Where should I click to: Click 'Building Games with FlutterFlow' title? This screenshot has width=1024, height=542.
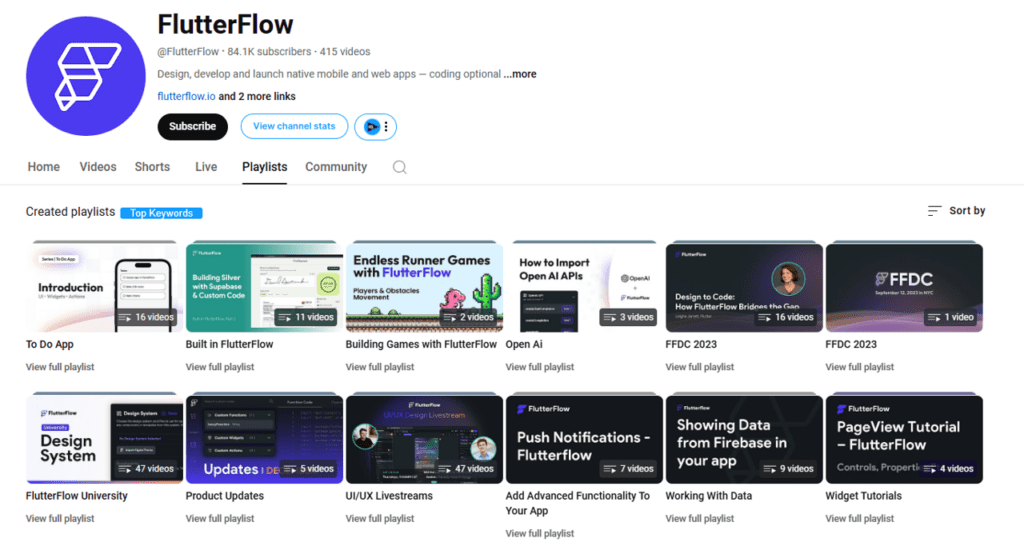(x=421, y=344)
